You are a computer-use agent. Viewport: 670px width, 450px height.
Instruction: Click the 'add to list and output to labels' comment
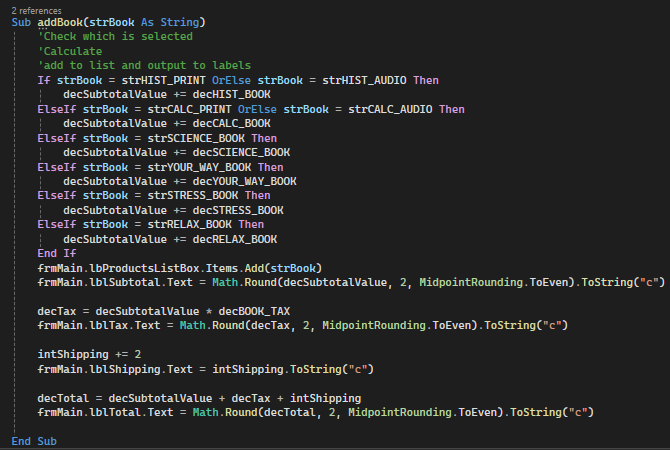pos(144,65)
